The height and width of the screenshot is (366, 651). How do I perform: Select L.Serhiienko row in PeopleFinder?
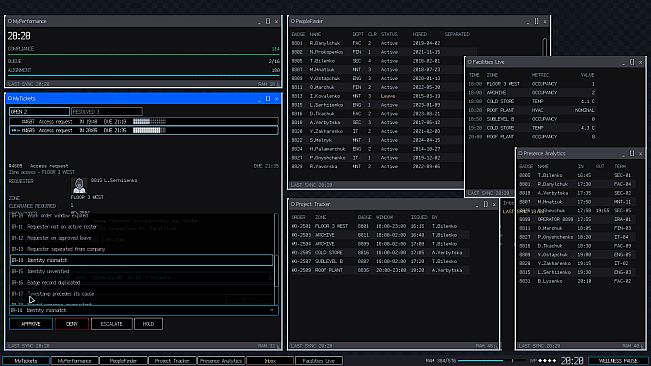tap(376, 105)
